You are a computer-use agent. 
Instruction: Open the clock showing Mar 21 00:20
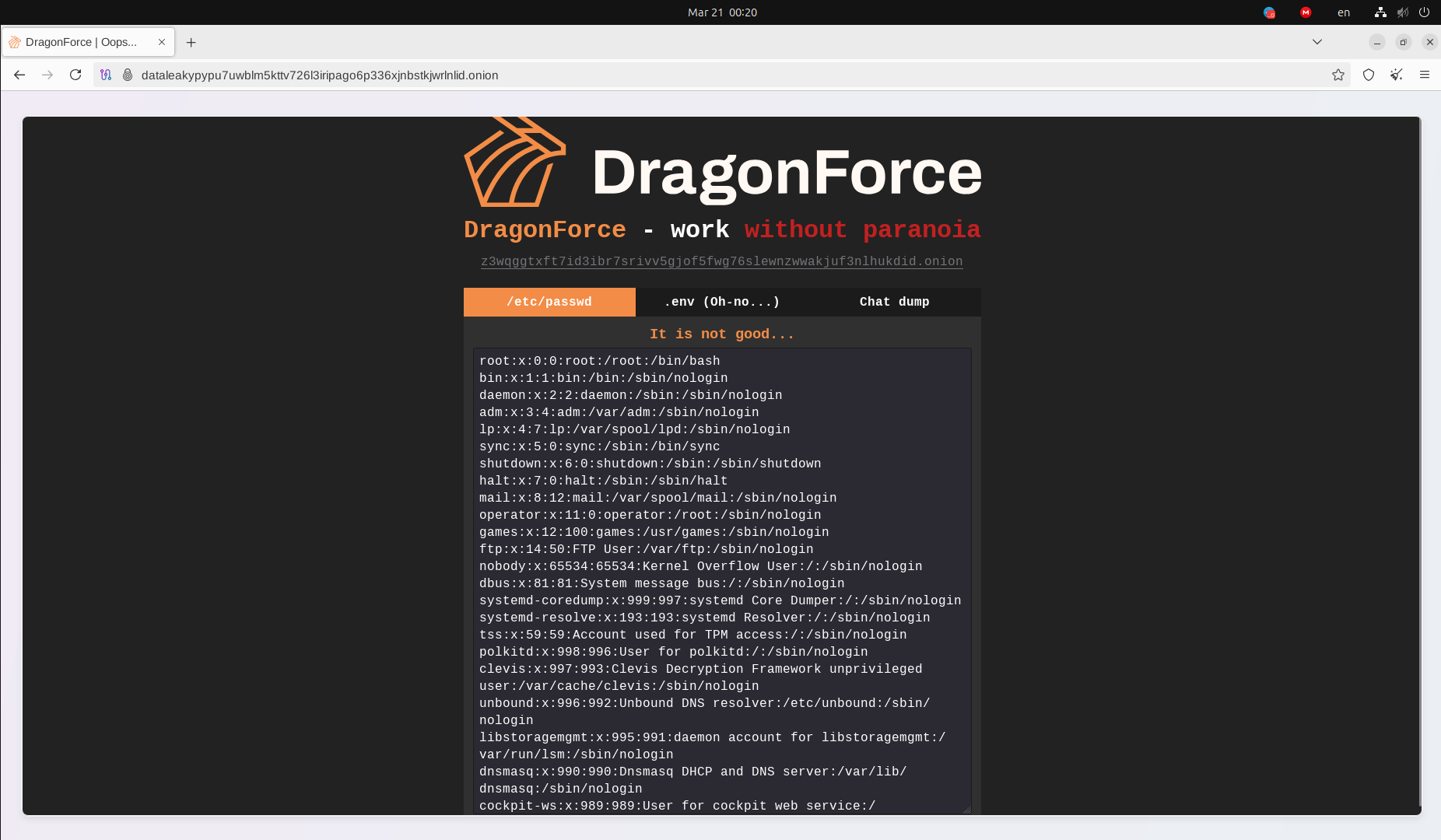tap(722, 12)
